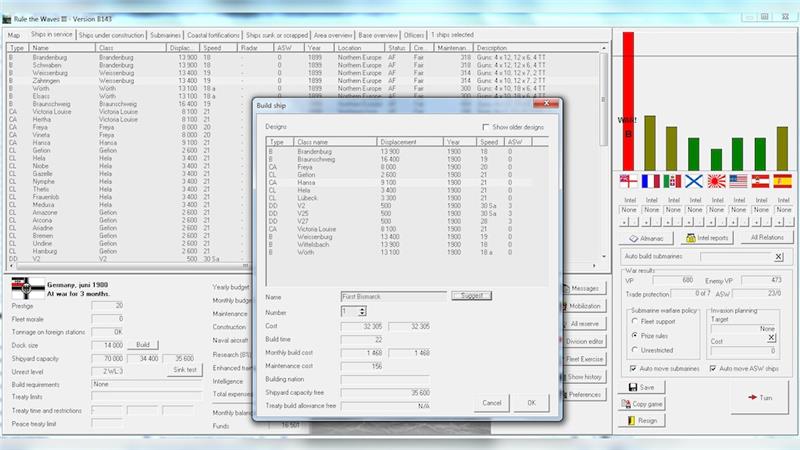
Task: Sort designs by Class name column
Action: coord(335,142)
